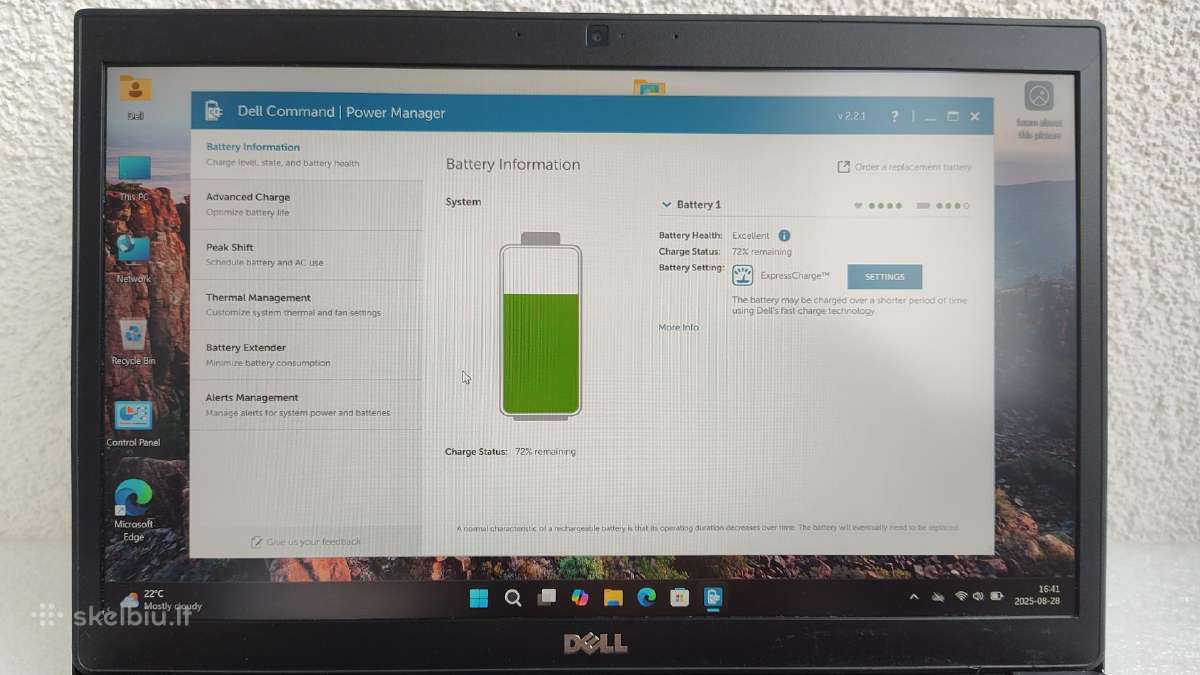Click the external-link icon beside Order replacement
Screen dimensions: 1200x675
(843, 167)
